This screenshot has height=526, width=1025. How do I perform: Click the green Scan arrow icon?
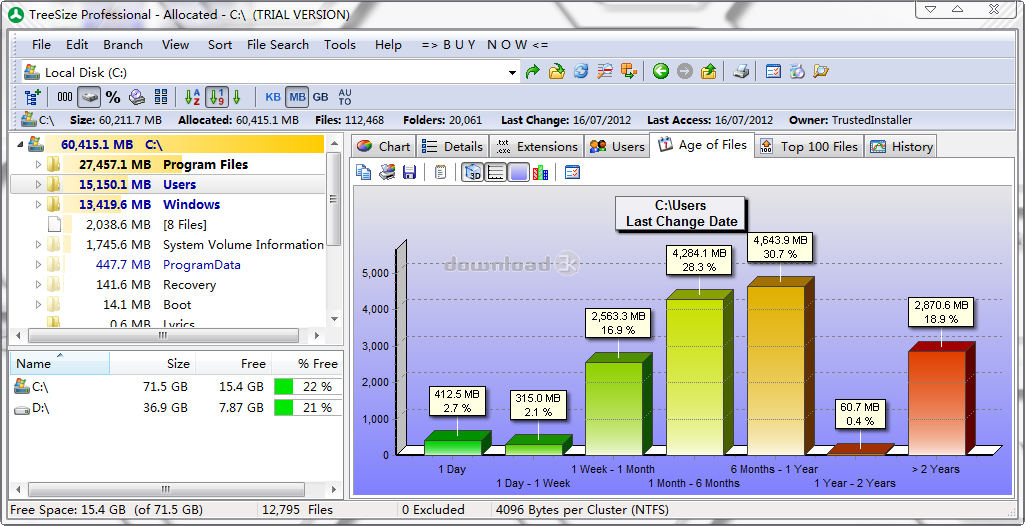[533, 72]
